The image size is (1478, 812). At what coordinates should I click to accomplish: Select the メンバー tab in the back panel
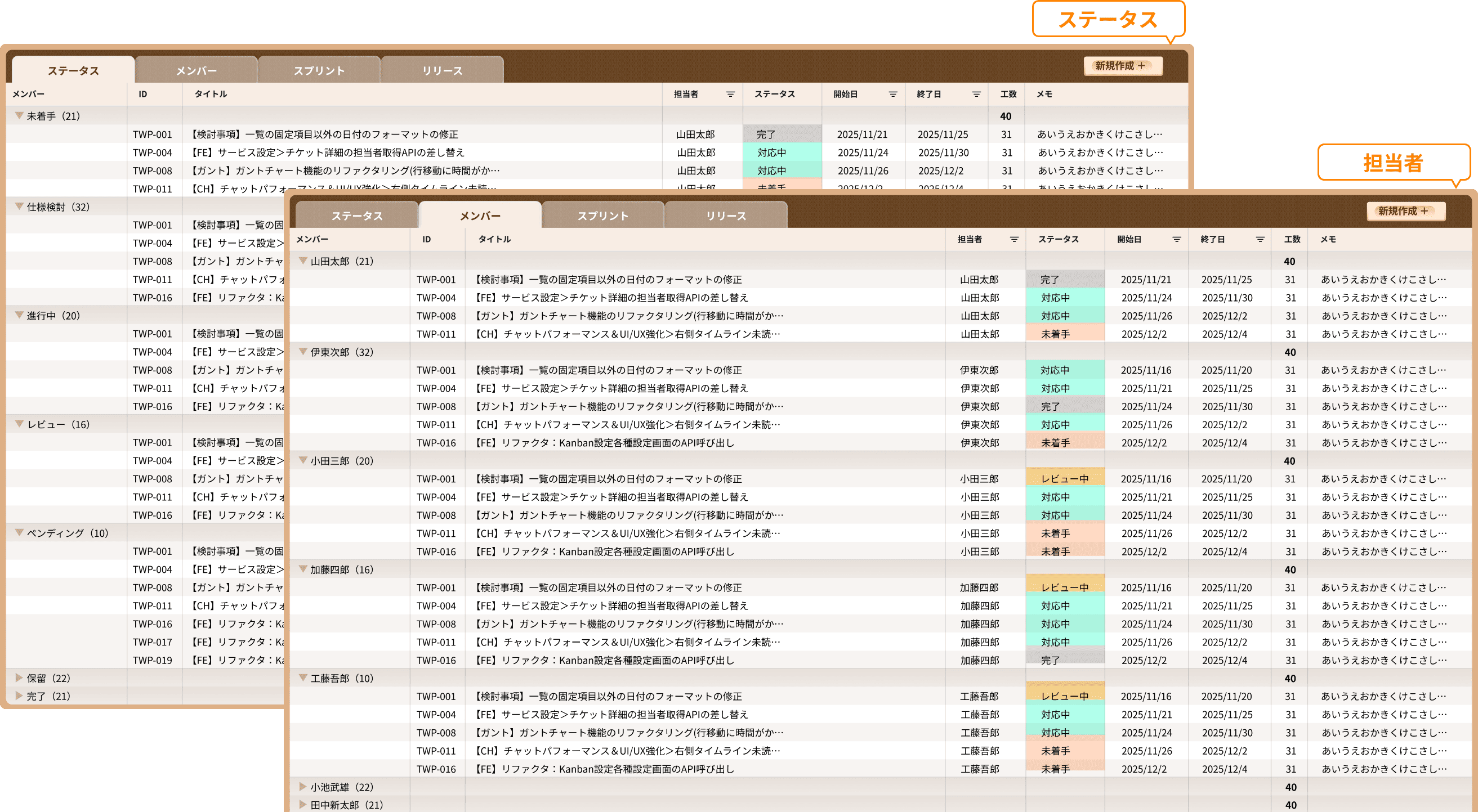197,70
